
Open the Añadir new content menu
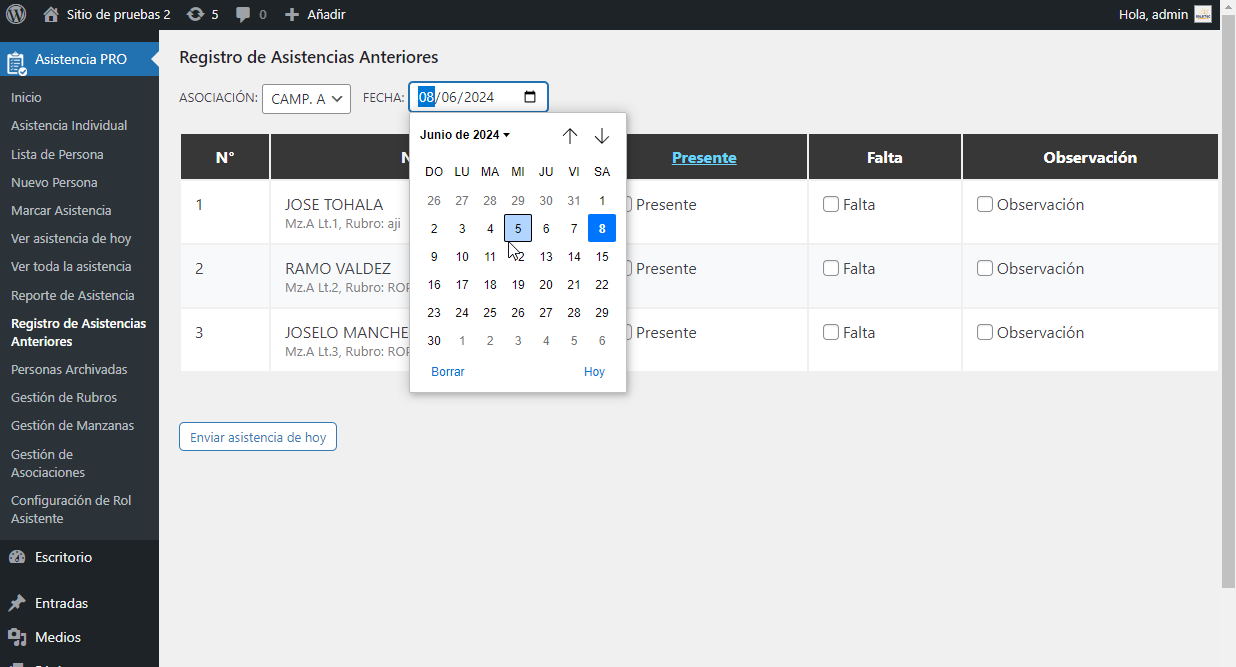(x=315, y=14)
